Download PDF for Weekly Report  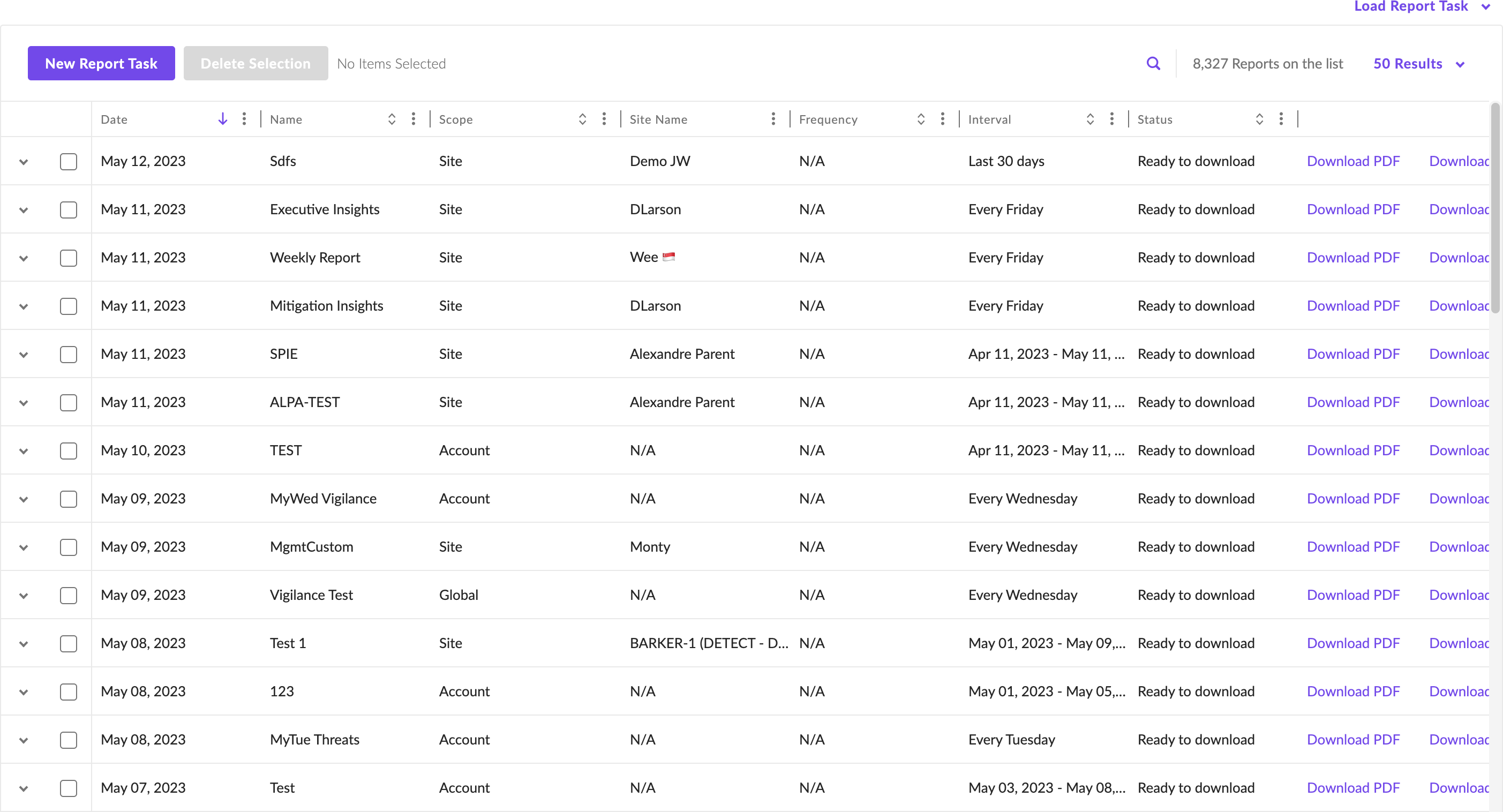[1352, 258]
